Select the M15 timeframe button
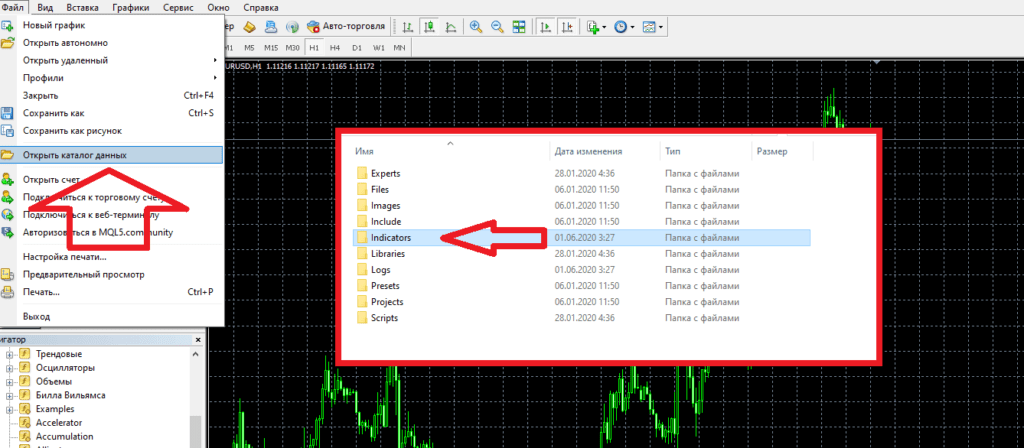Image resolution: width=1024 pixels, height=448 pixels. click(269, 48)
